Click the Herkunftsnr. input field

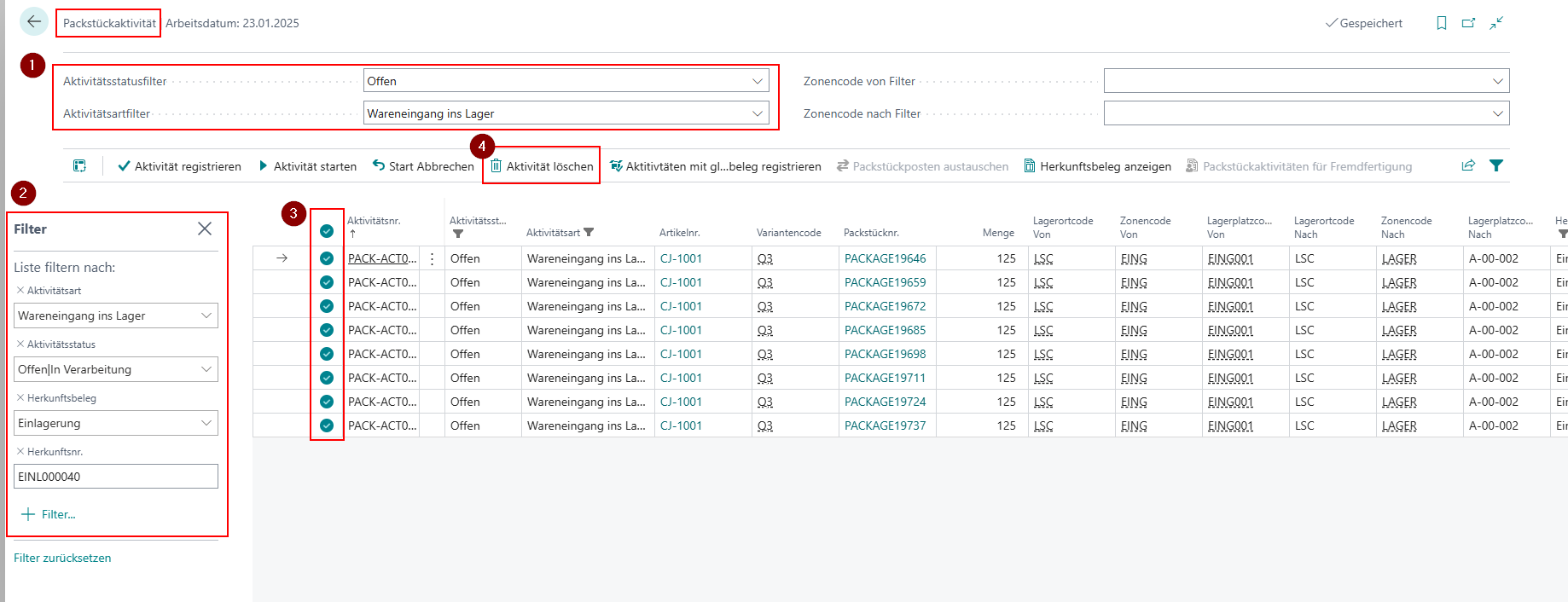point(116,477)
